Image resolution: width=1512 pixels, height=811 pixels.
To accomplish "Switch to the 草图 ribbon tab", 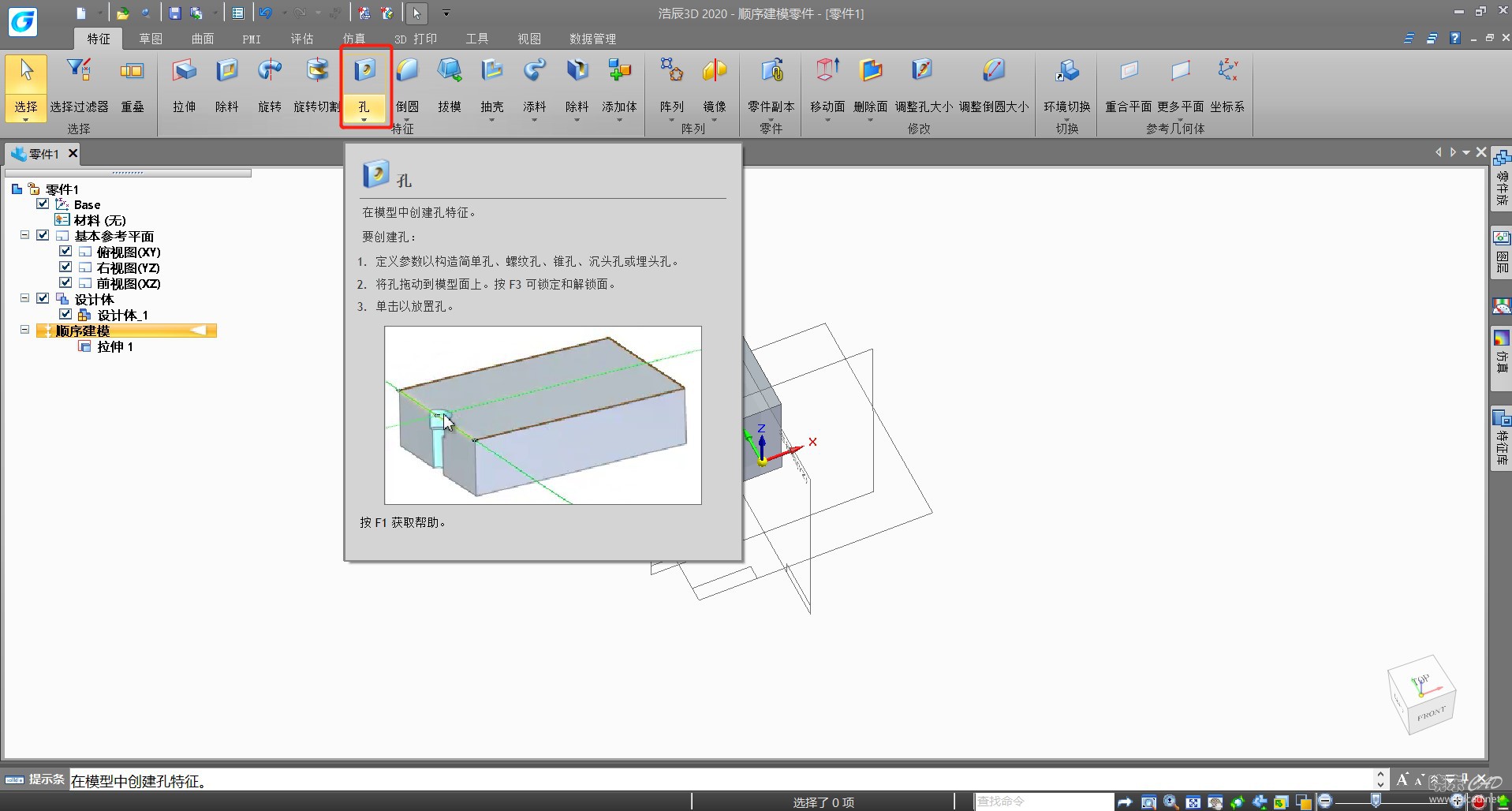I will coord(151,39).
